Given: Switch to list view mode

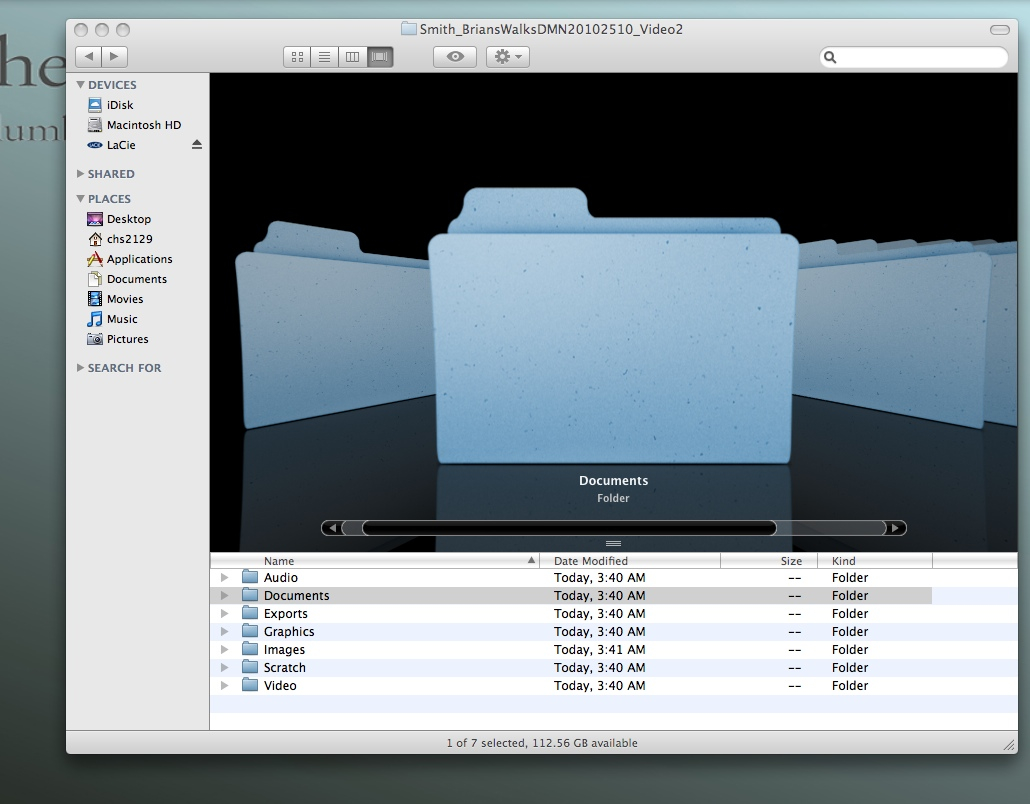Looking at the screenshot, I should [x=324, y=57].
